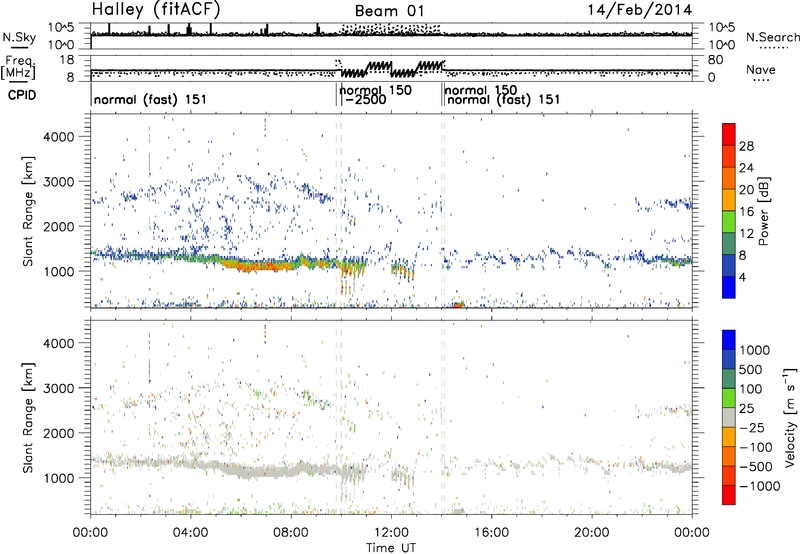Click '1000' range tick in Velocity panel
This screenshot has width=800, height=554.
[58, 478]
